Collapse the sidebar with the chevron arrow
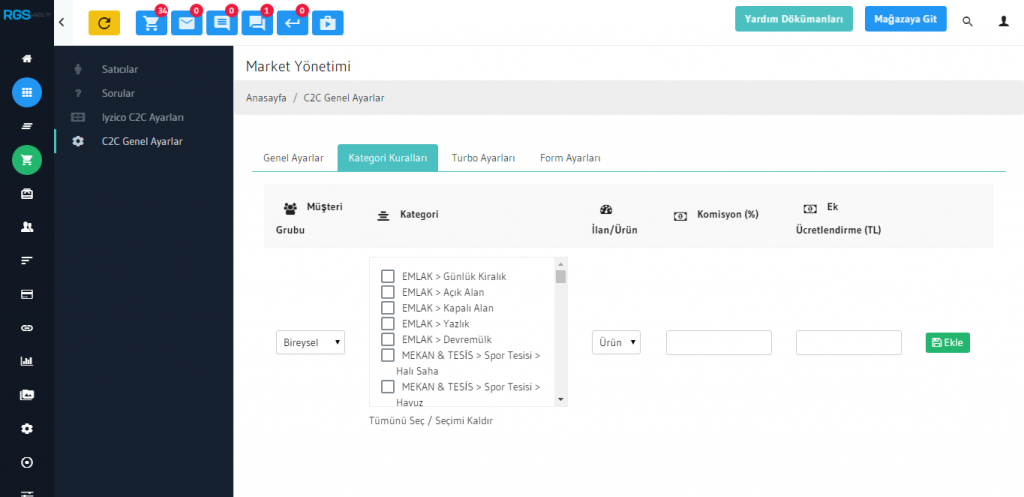1024x497 pixels. (63, 21)
